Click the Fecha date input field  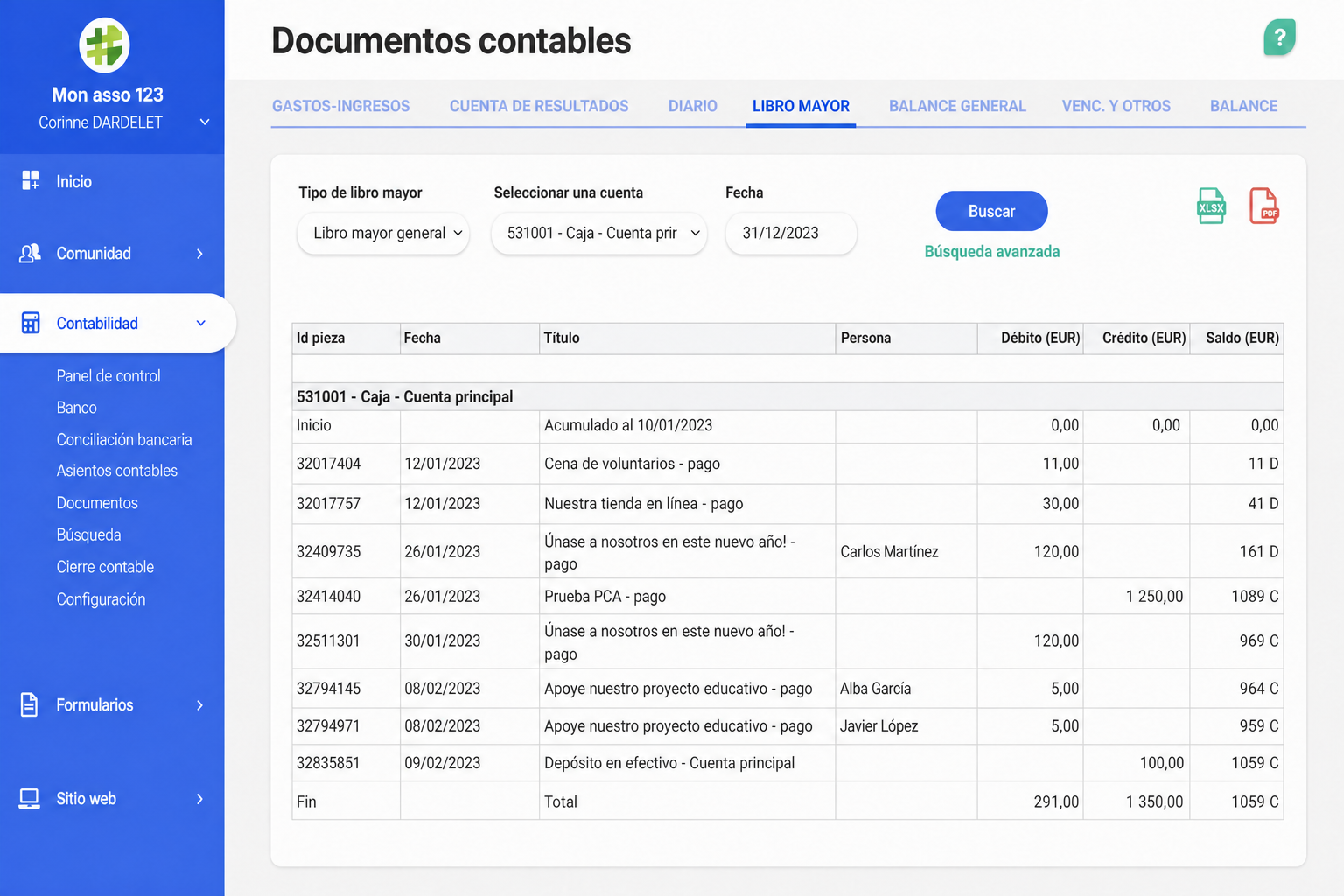(791, 234)
